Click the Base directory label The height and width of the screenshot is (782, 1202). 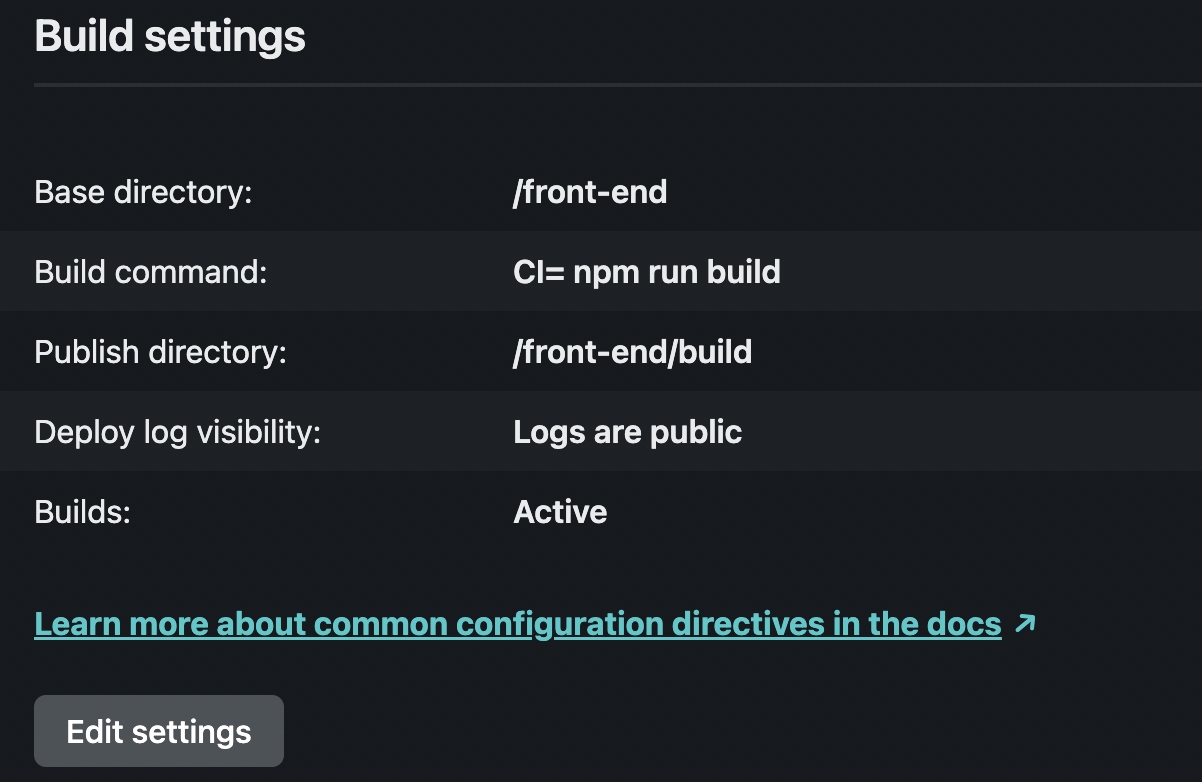143,191
